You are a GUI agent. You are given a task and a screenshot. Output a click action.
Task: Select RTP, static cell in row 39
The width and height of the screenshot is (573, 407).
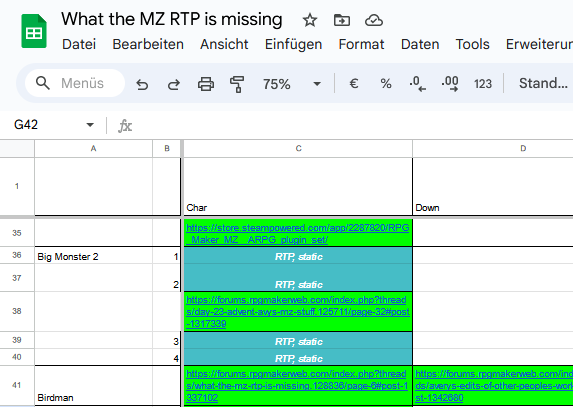tap(298, 340)
